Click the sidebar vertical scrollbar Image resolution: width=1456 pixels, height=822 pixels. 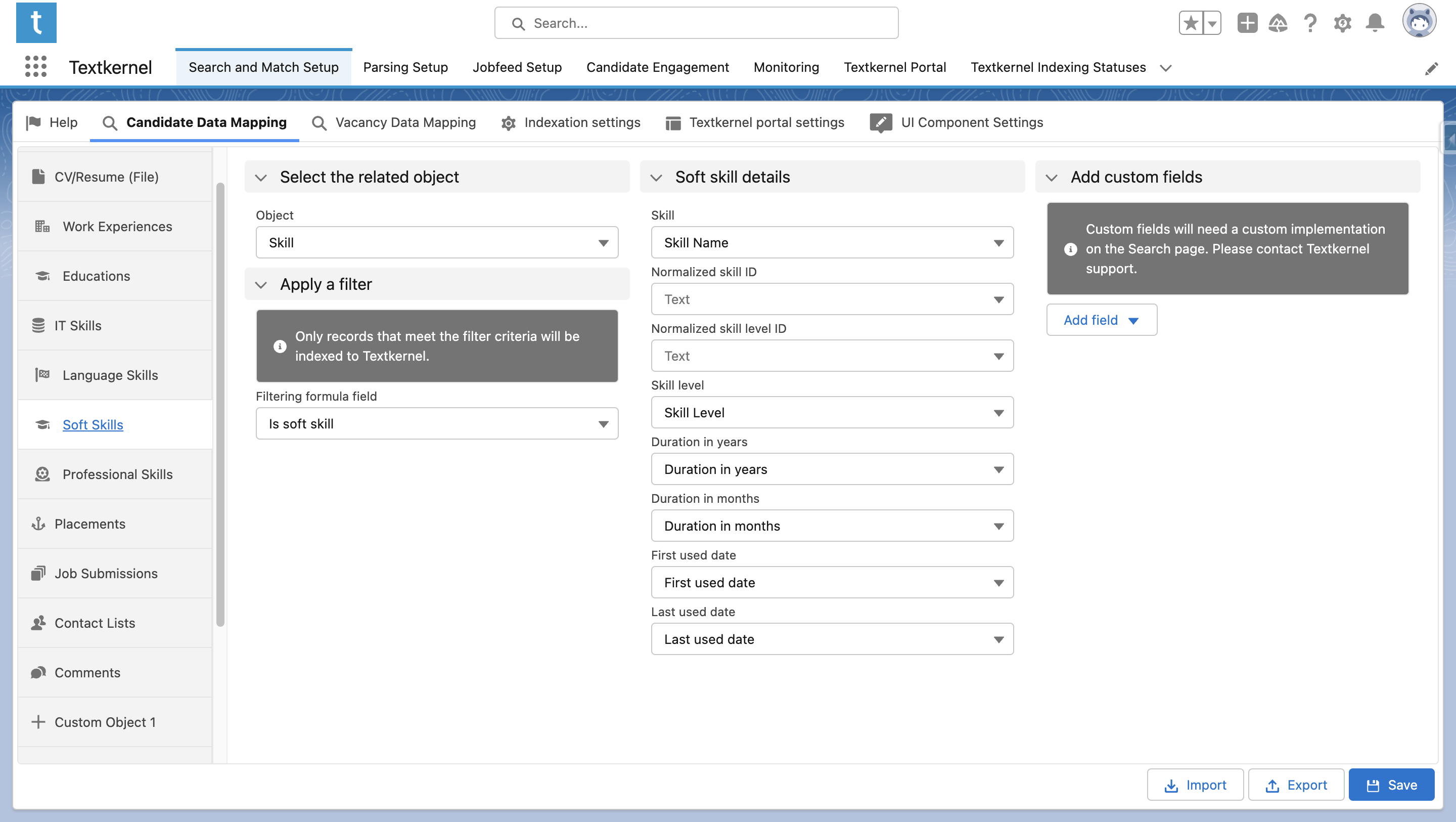coord(220,405)
